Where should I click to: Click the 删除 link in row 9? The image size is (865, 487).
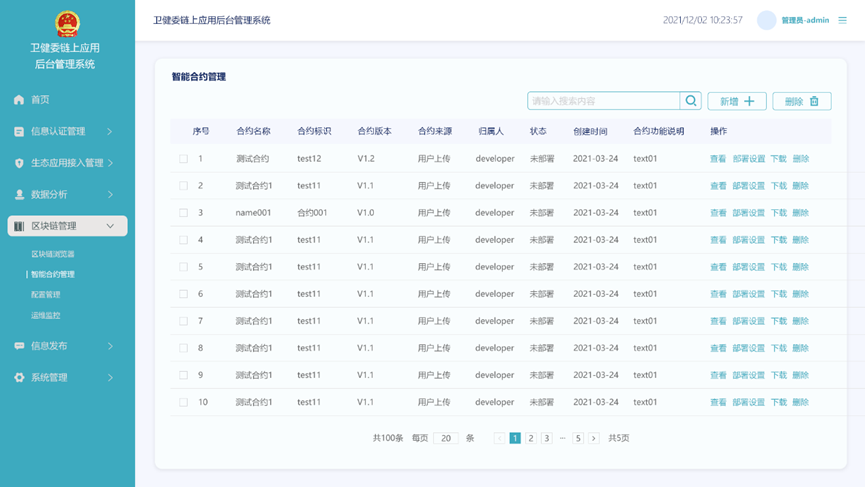pos(800,375)
